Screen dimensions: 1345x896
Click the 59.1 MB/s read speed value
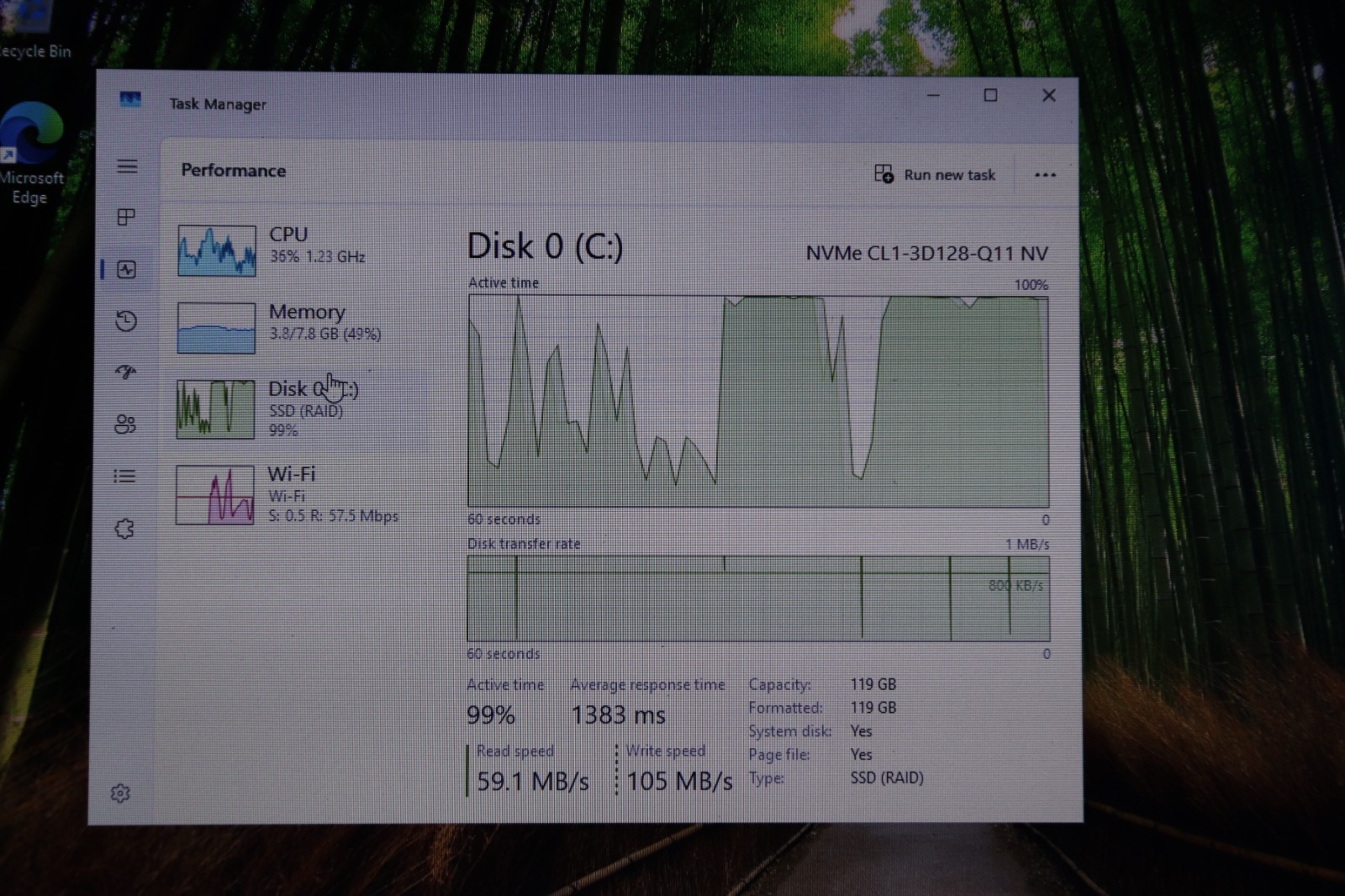click(x=533, y=781)
